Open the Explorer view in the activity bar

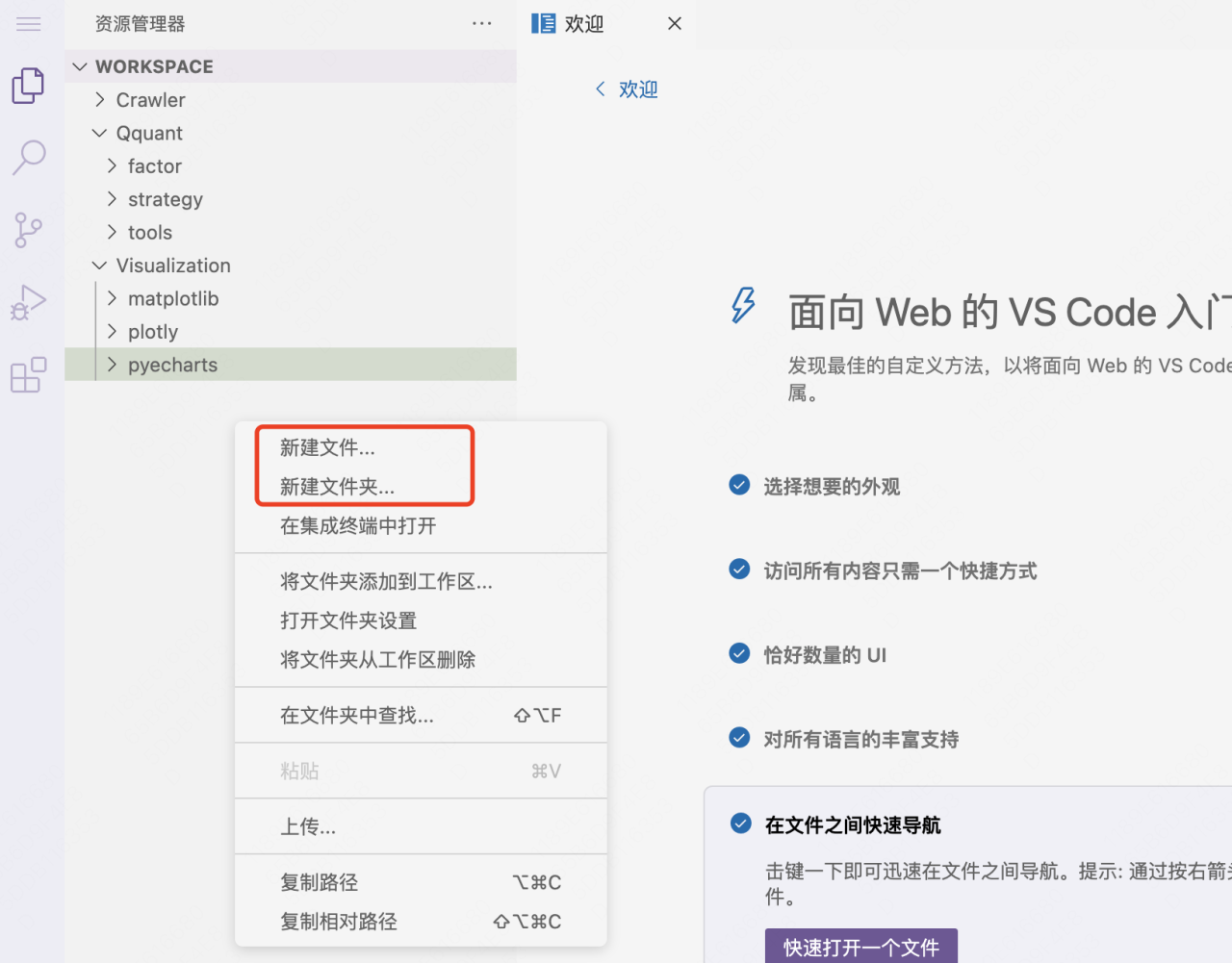pyautogui.click(x=28, y=85)
